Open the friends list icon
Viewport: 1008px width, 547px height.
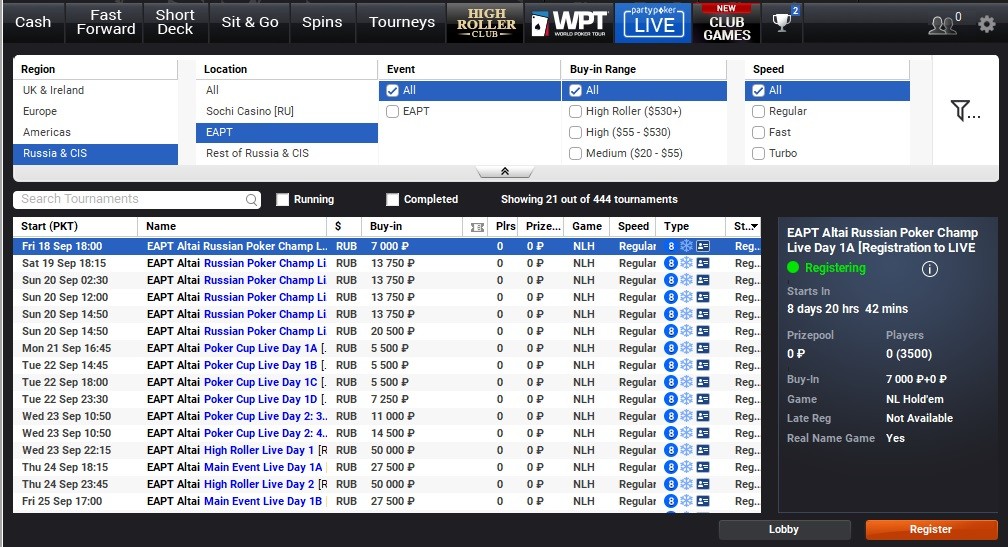click(942, 24)
